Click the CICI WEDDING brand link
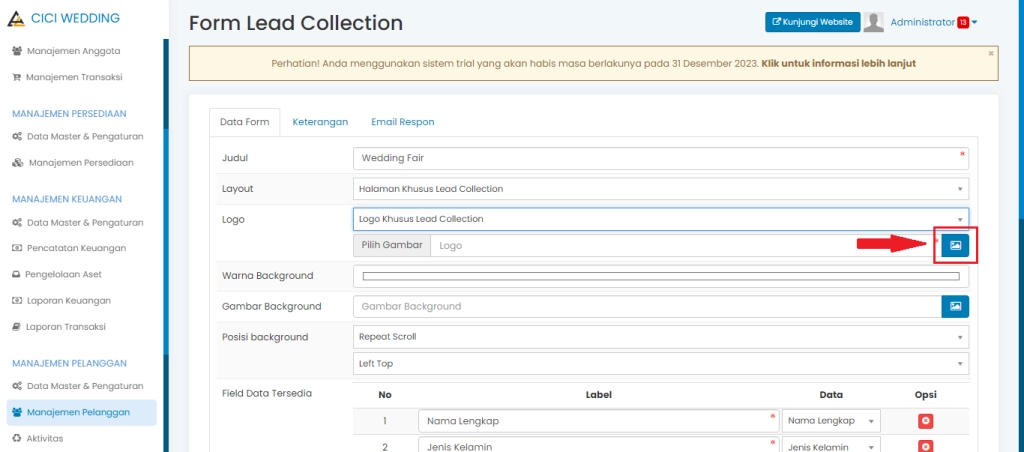Image resolution: width=1024 pixels, height=452 pixels. [x=75, y=18]
